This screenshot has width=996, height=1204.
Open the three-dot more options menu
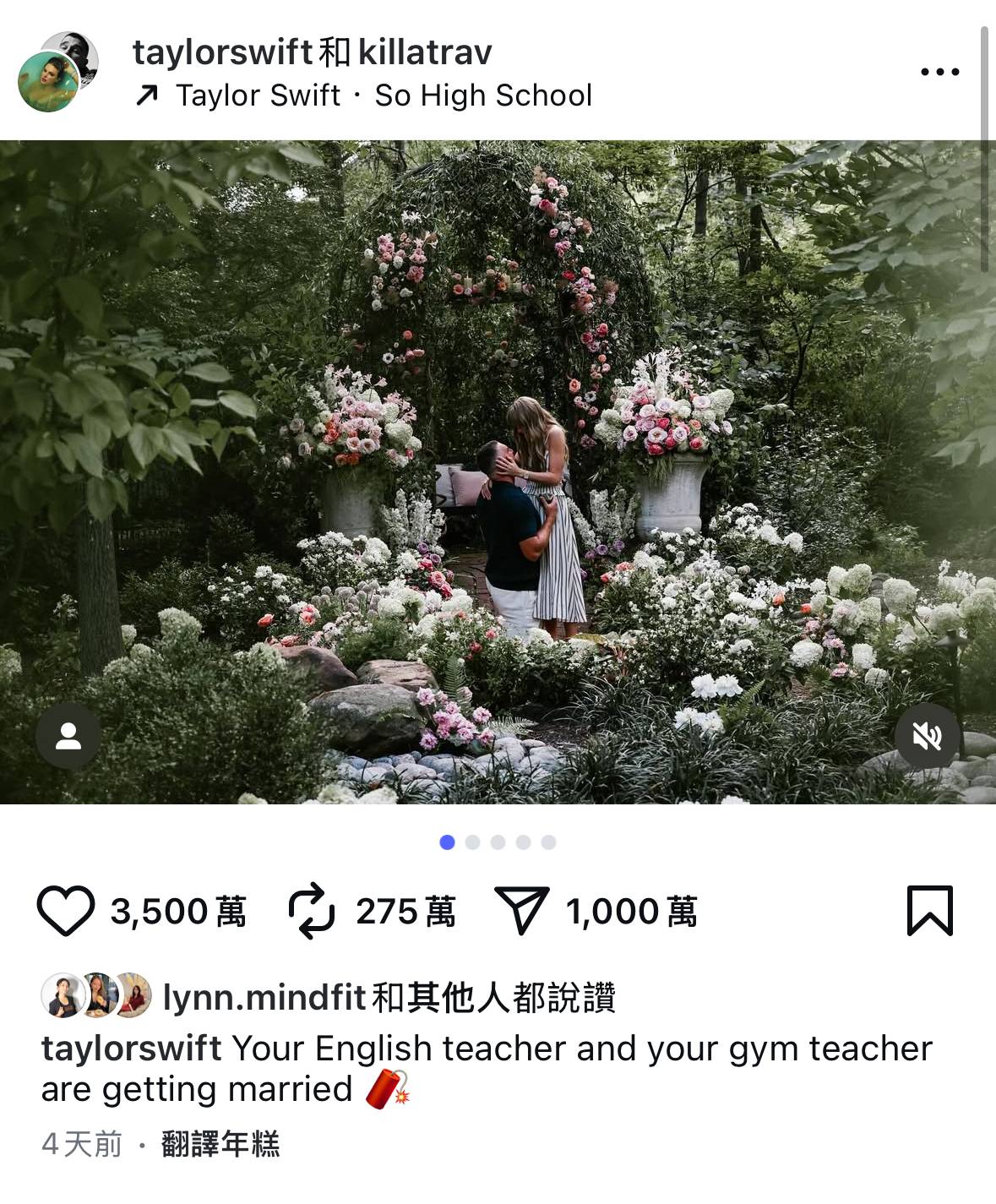coord(940,72)
